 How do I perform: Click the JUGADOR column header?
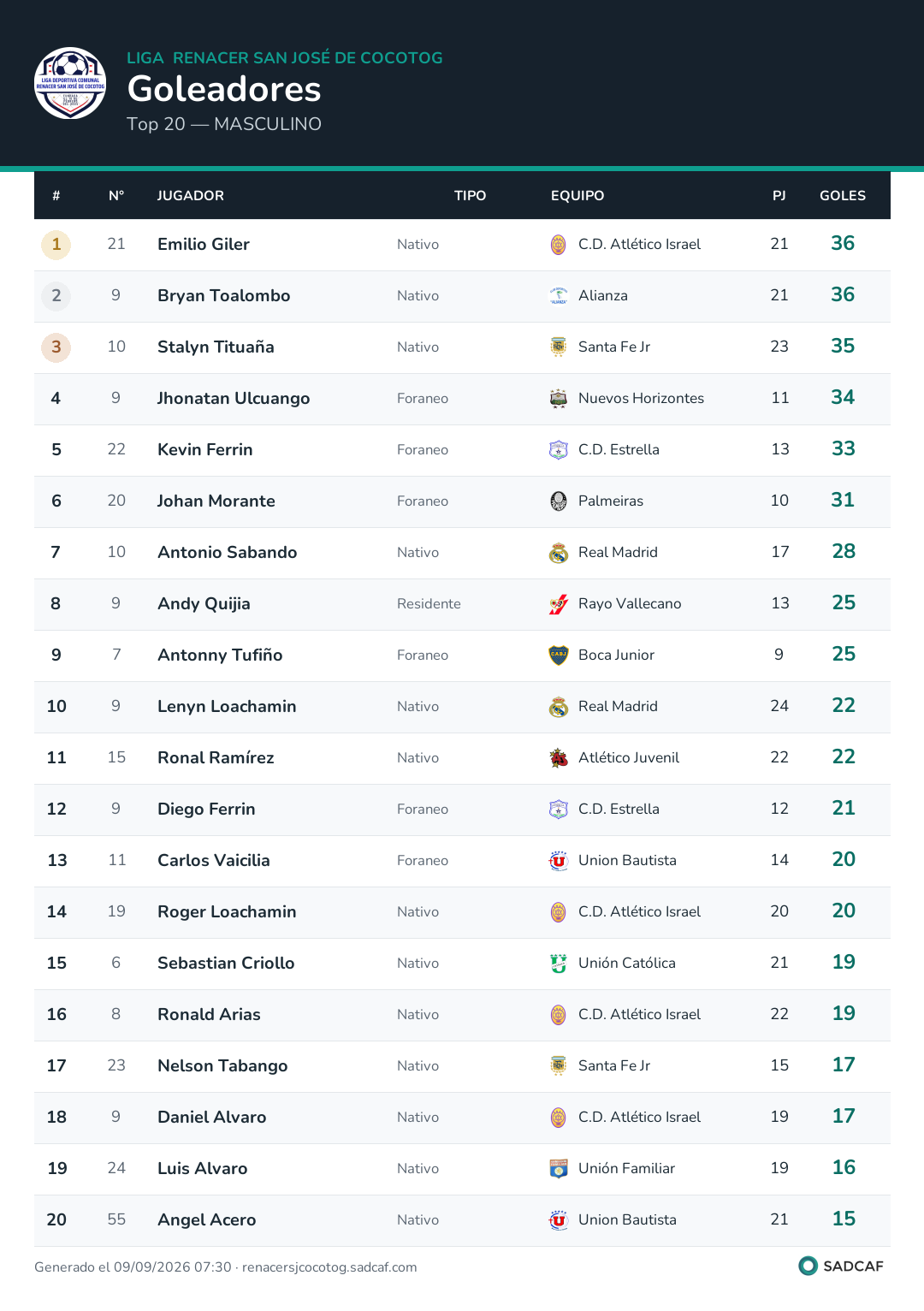pyautogui.click(x=191, y=196)
